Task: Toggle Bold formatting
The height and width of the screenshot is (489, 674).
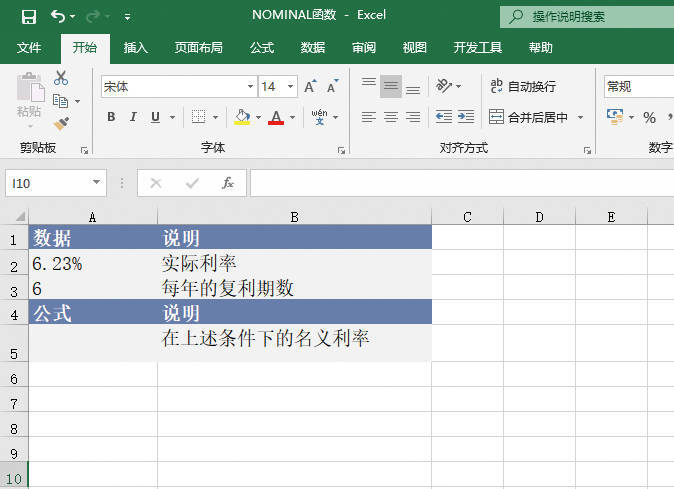Action: coord(111,117)
